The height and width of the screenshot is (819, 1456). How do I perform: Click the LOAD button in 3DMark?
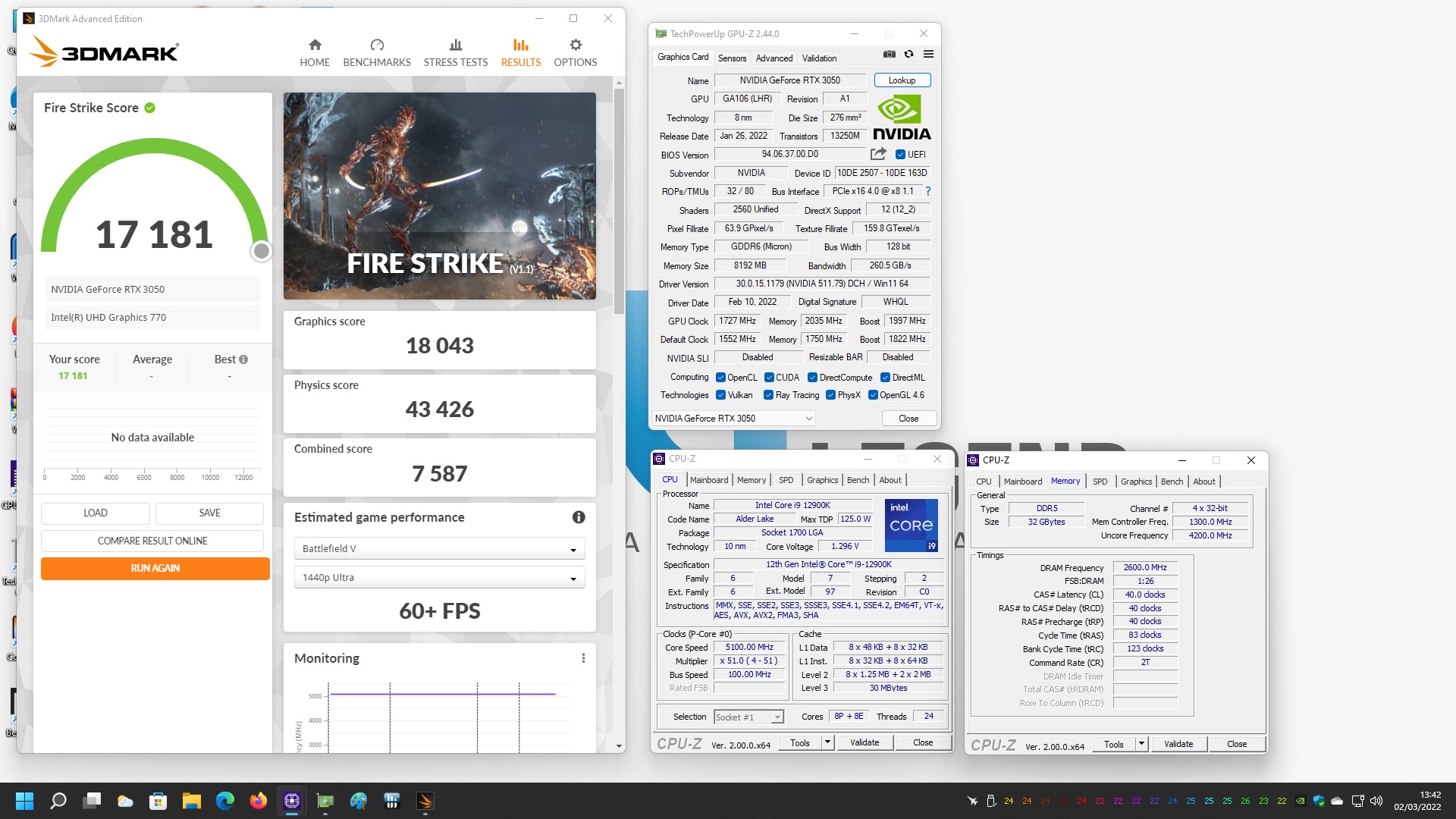coord(96,513)
